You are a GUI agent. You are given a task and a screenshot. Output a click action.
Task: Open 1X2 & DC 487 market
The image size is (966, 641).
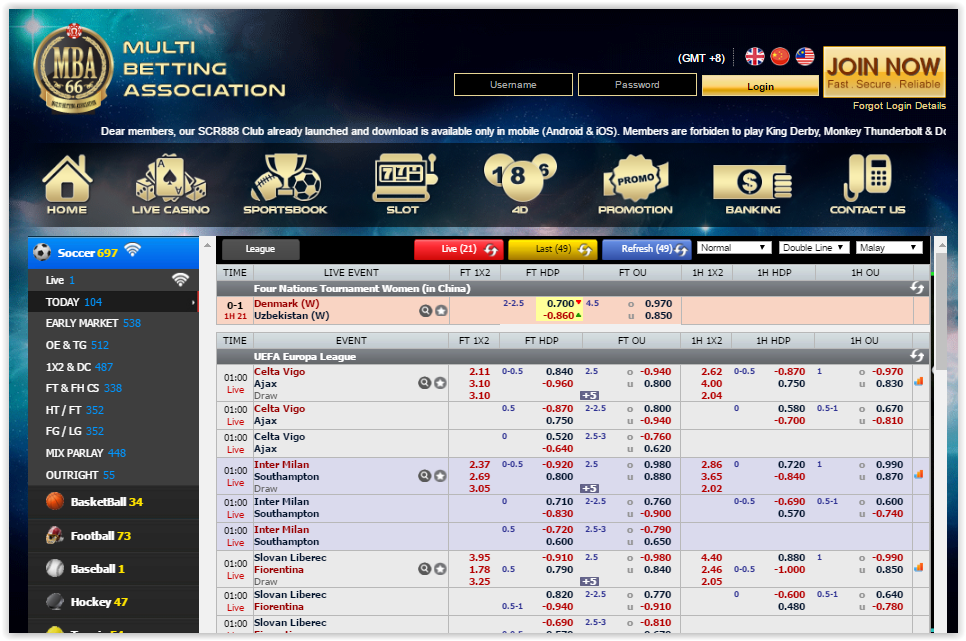(x=113, y=367)
